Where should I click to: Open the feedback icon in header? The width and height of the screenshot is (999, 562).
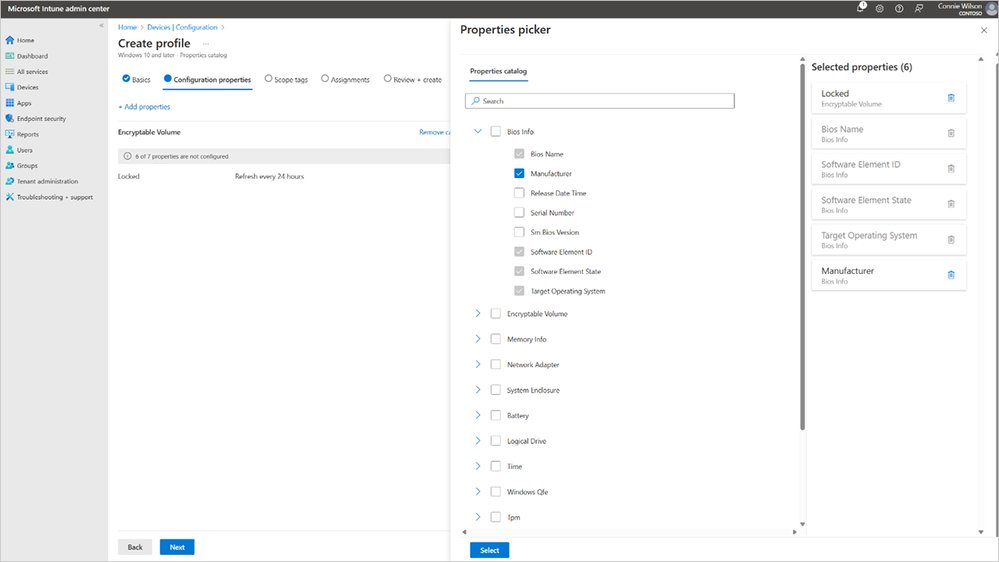pos(919,8)
